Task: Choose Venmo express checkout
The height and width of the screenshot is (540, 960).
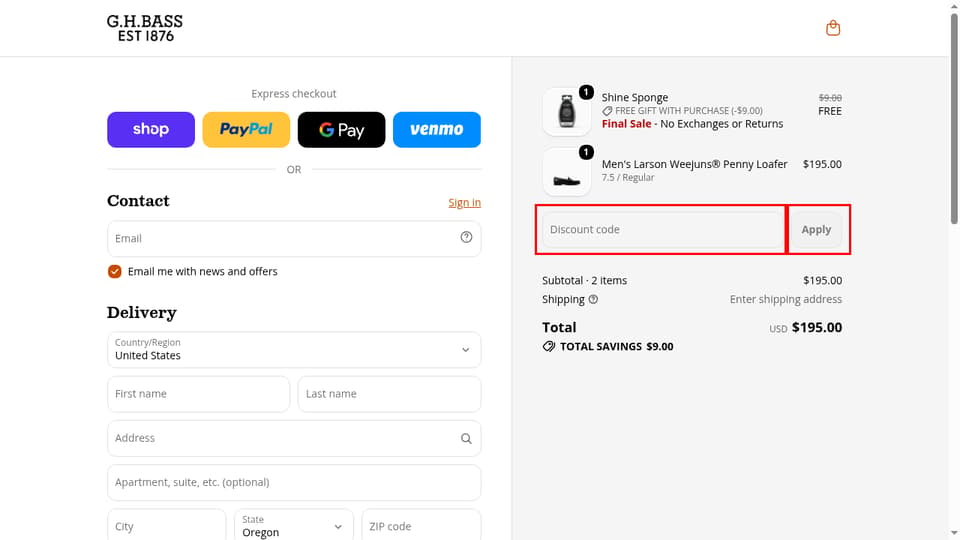Action: click(437, 129)
